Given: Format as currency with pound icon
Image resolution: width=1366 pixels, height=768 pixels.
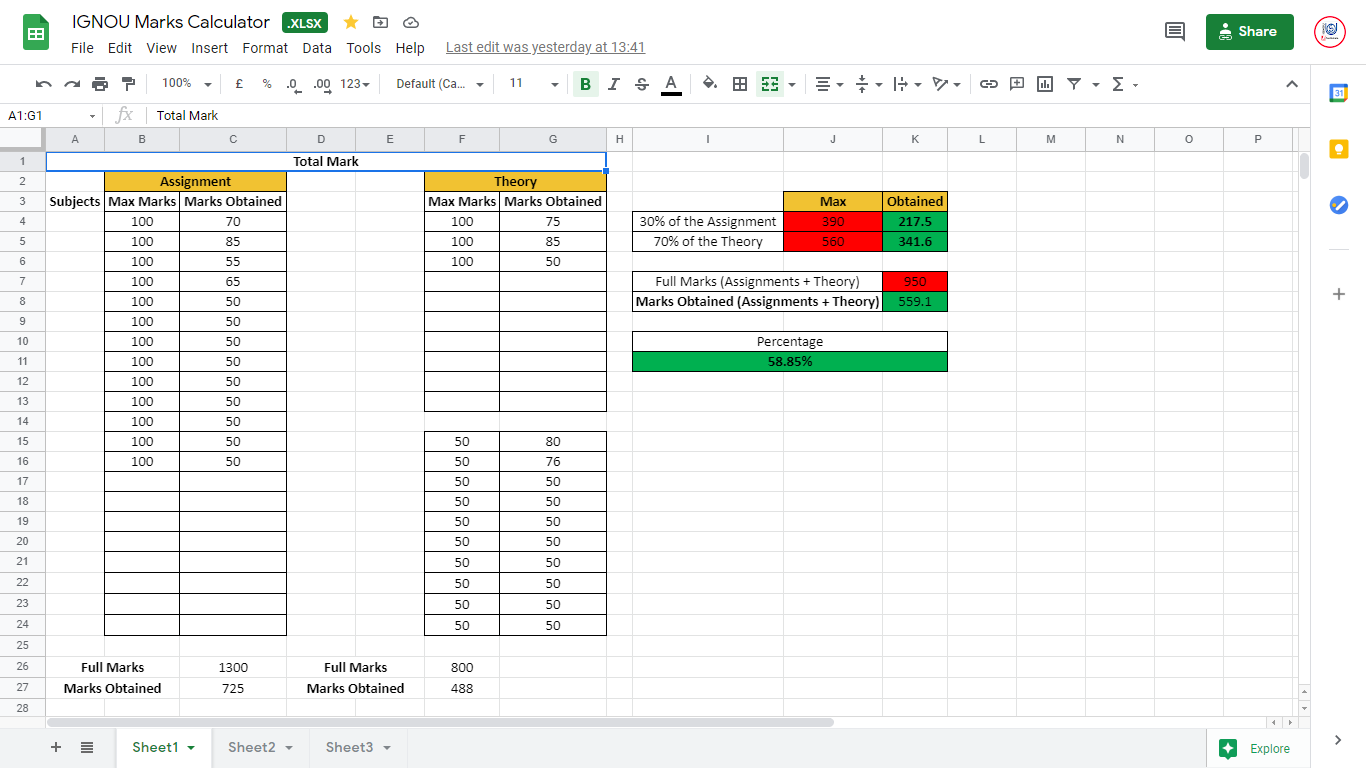Looking at the screenshot, I should (x=239, y=84).
